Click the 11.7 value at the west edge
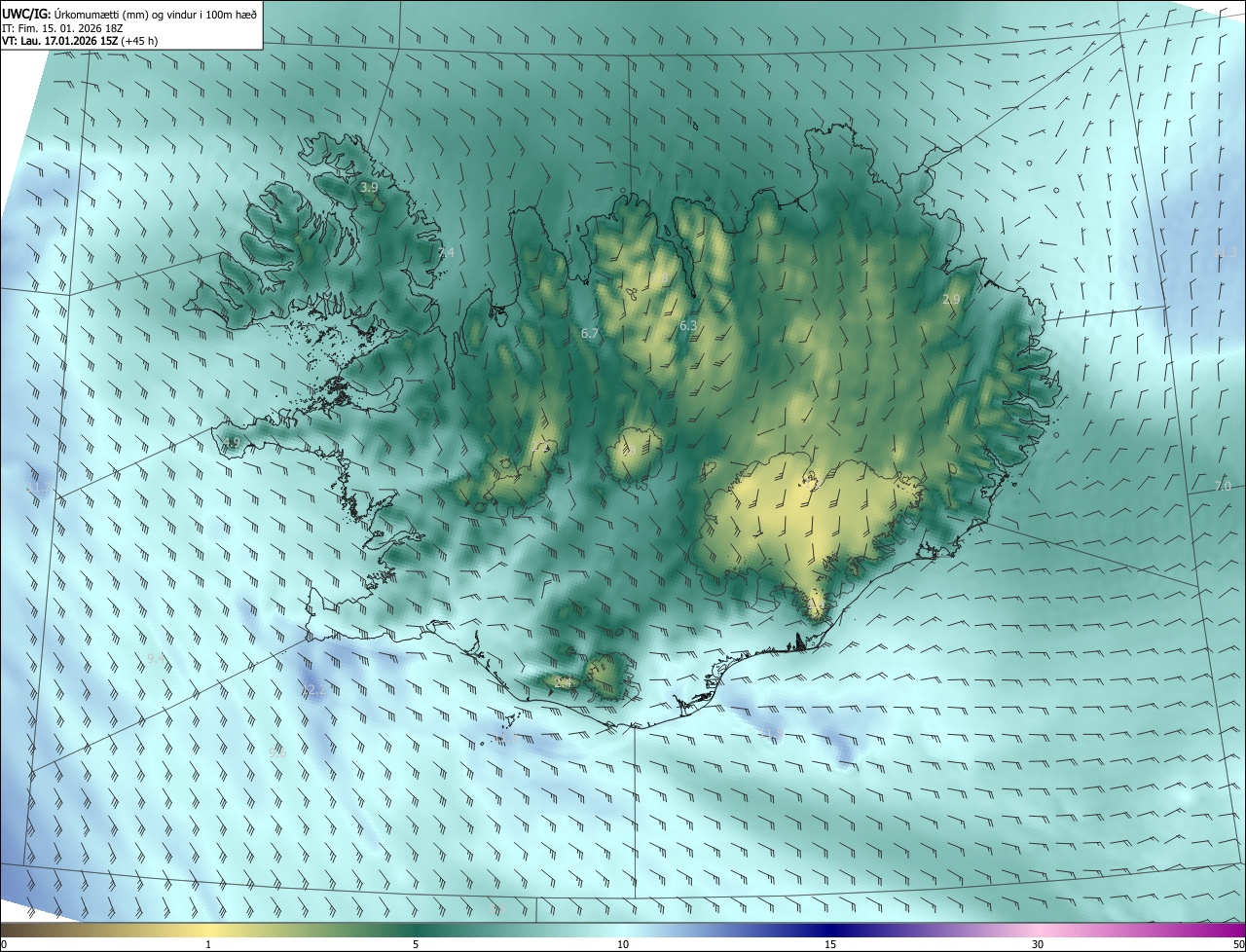 pyautogui.click(x=39, y=488)
